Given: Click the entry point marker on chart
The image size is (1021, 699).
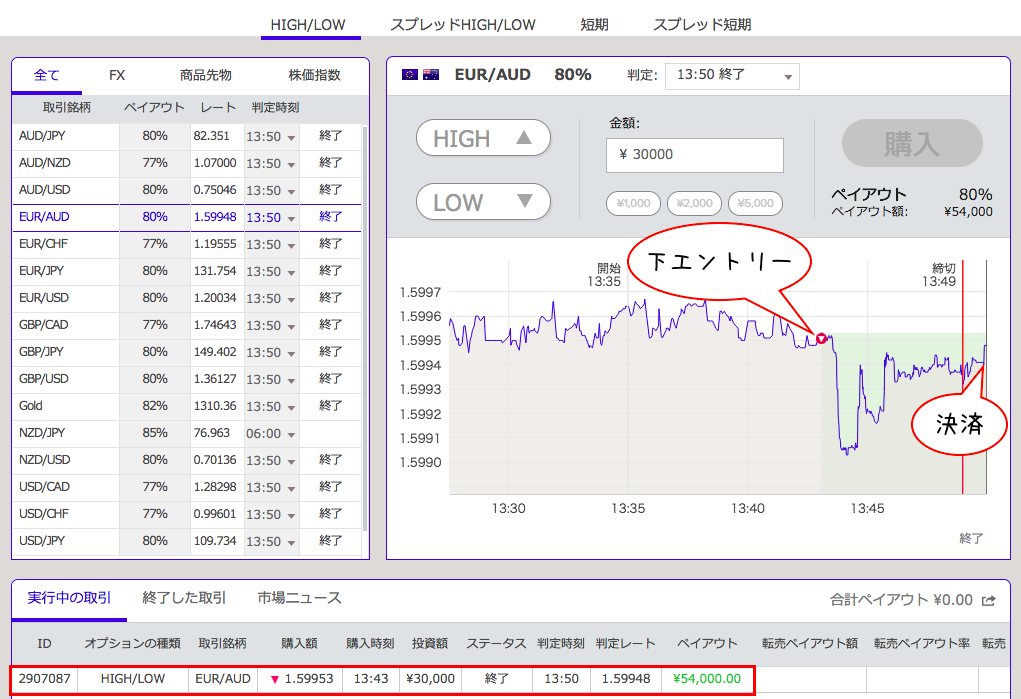Looking at the screenshot, I should [x=821, y=339].
